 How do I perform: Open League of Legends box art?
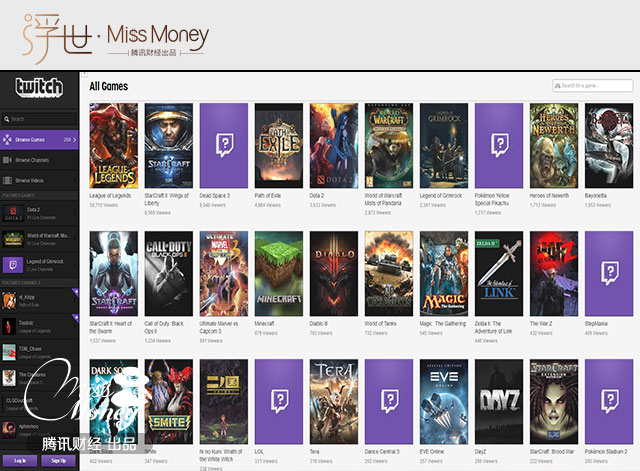tap(113, 146)
